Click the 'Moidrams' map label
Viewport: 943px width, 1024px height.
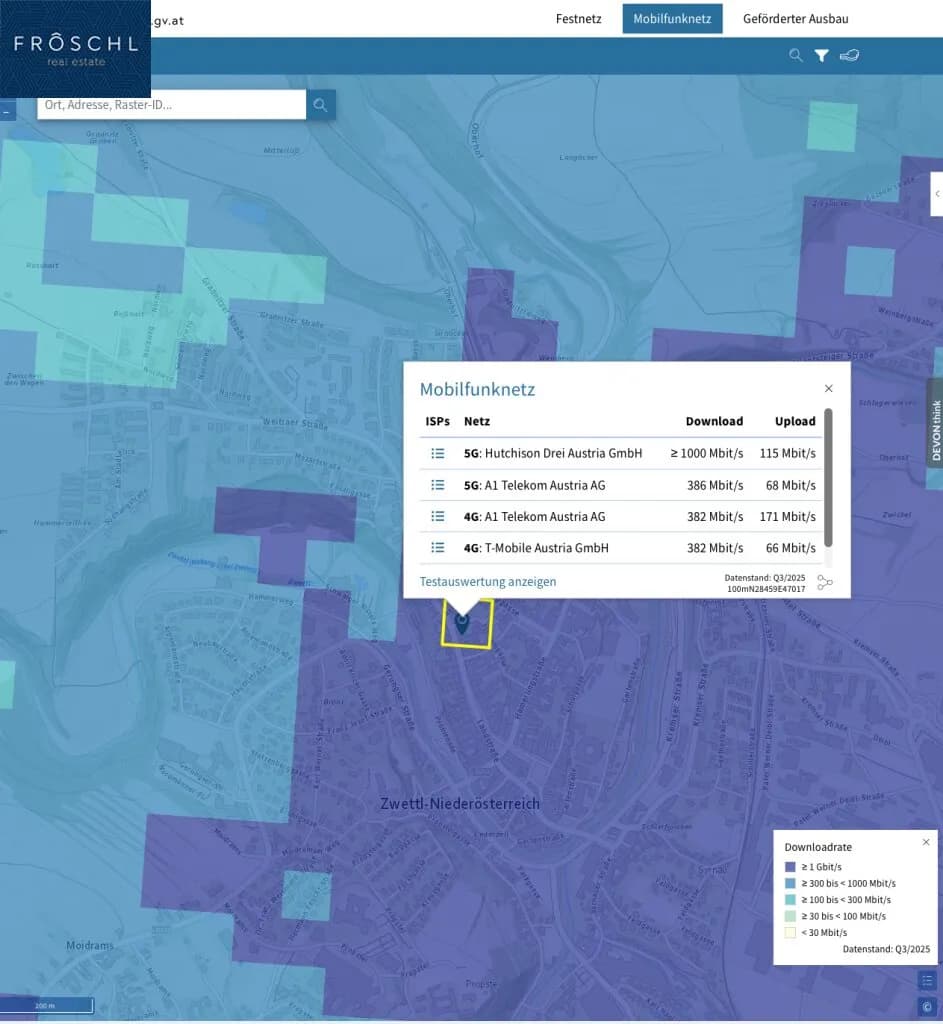click(90, 946)
